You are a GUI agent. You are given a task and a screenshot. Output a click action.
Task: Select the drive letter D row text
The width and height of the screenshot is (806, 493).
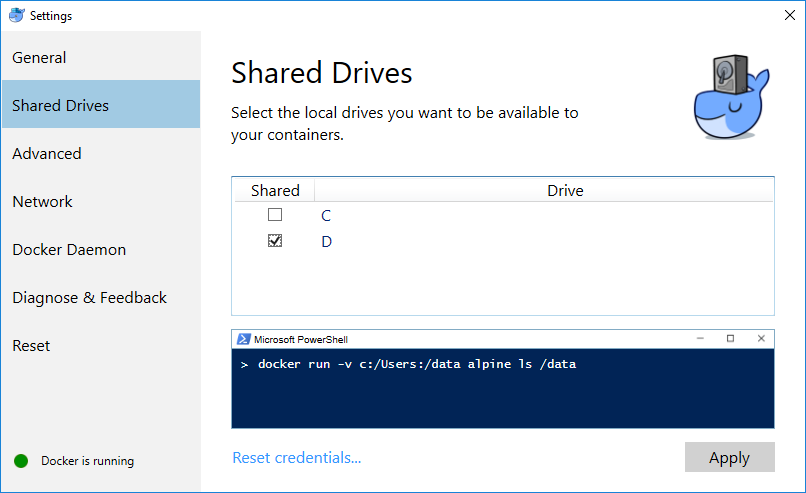(326, 242)
